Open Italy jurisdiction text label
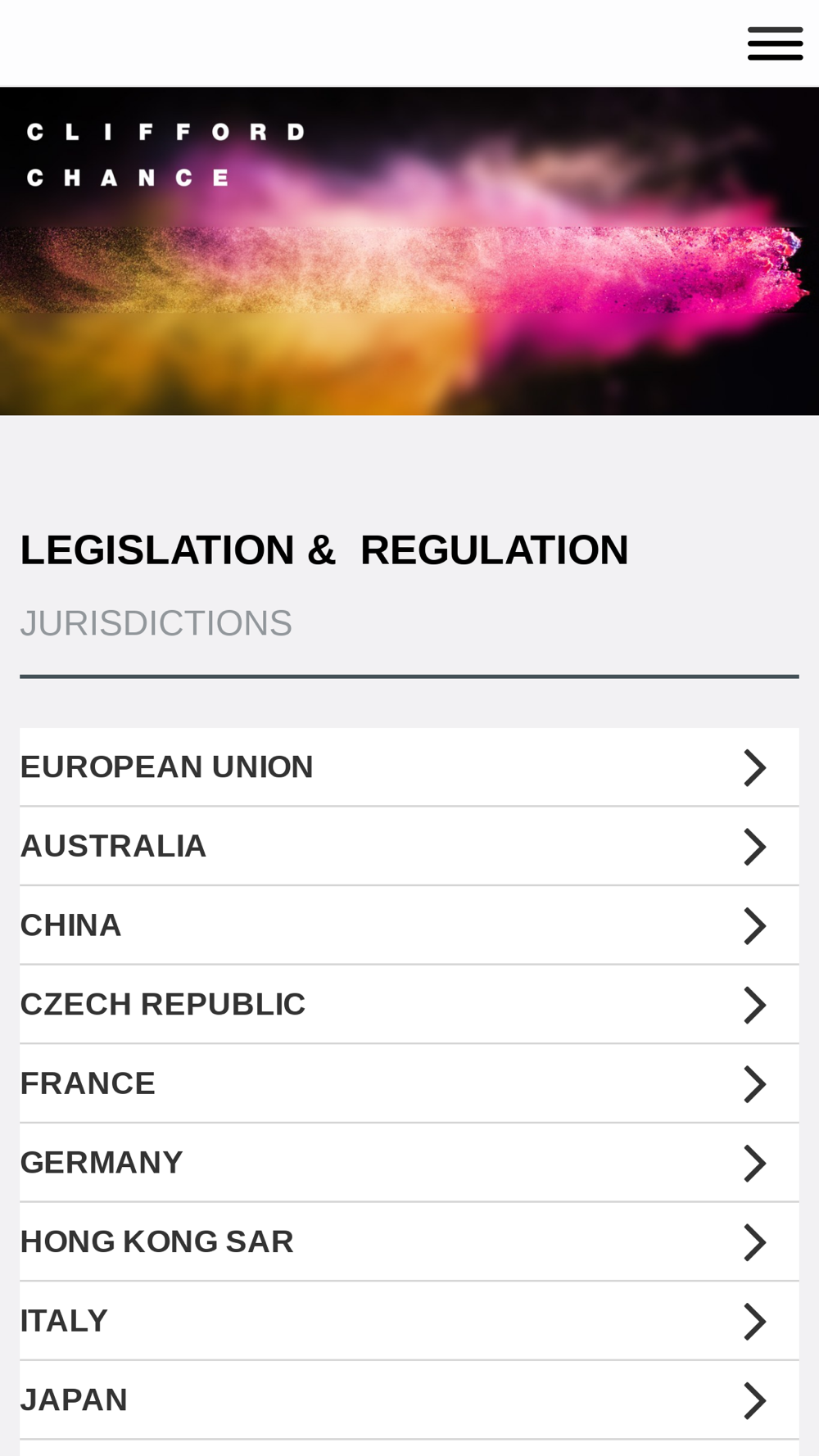The width and height of the screenshot is (819, 1456). coord(64,1321)
